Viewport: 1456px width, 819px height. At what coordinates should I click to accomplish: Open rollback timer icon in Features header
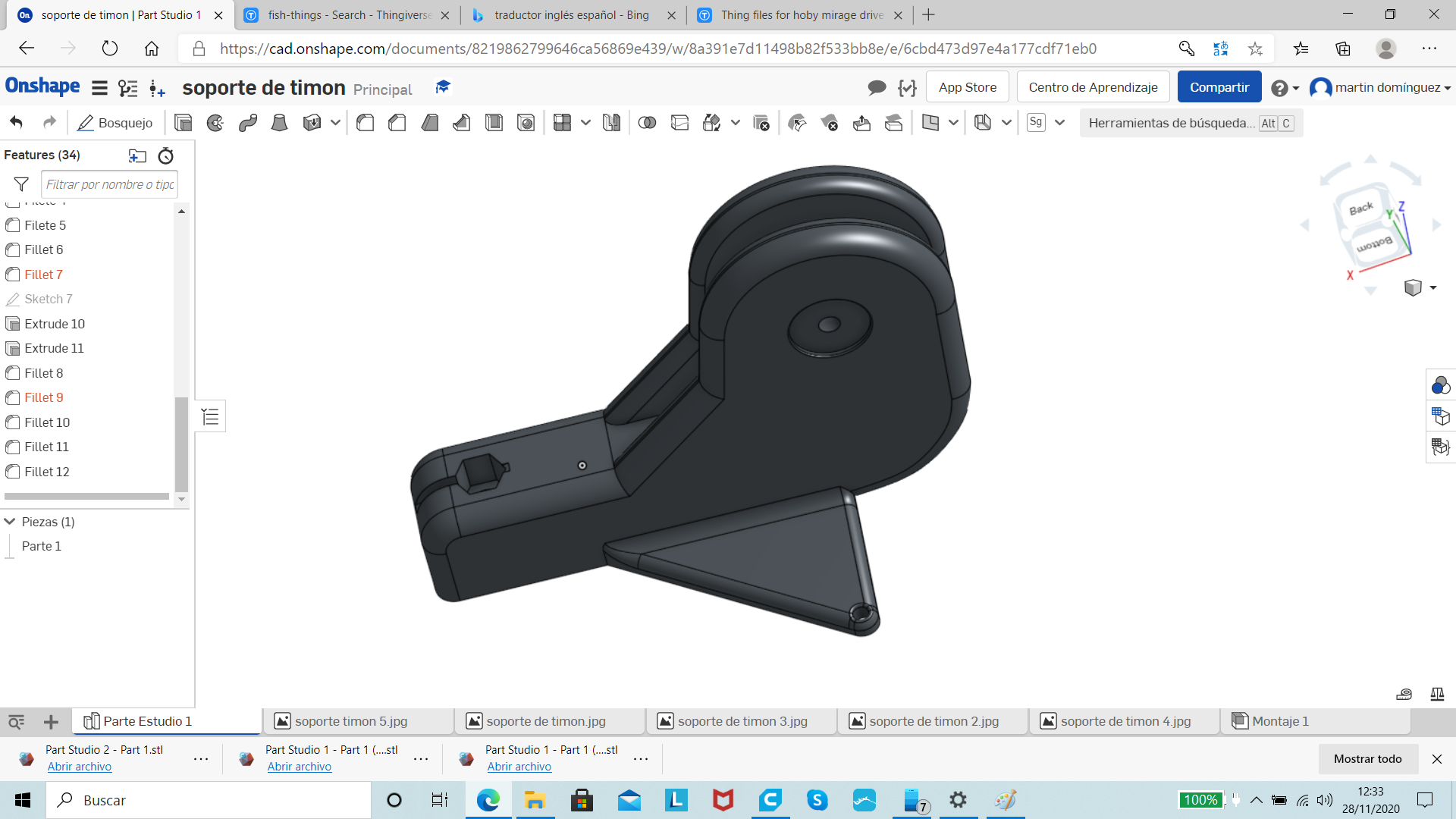[166, 155]
